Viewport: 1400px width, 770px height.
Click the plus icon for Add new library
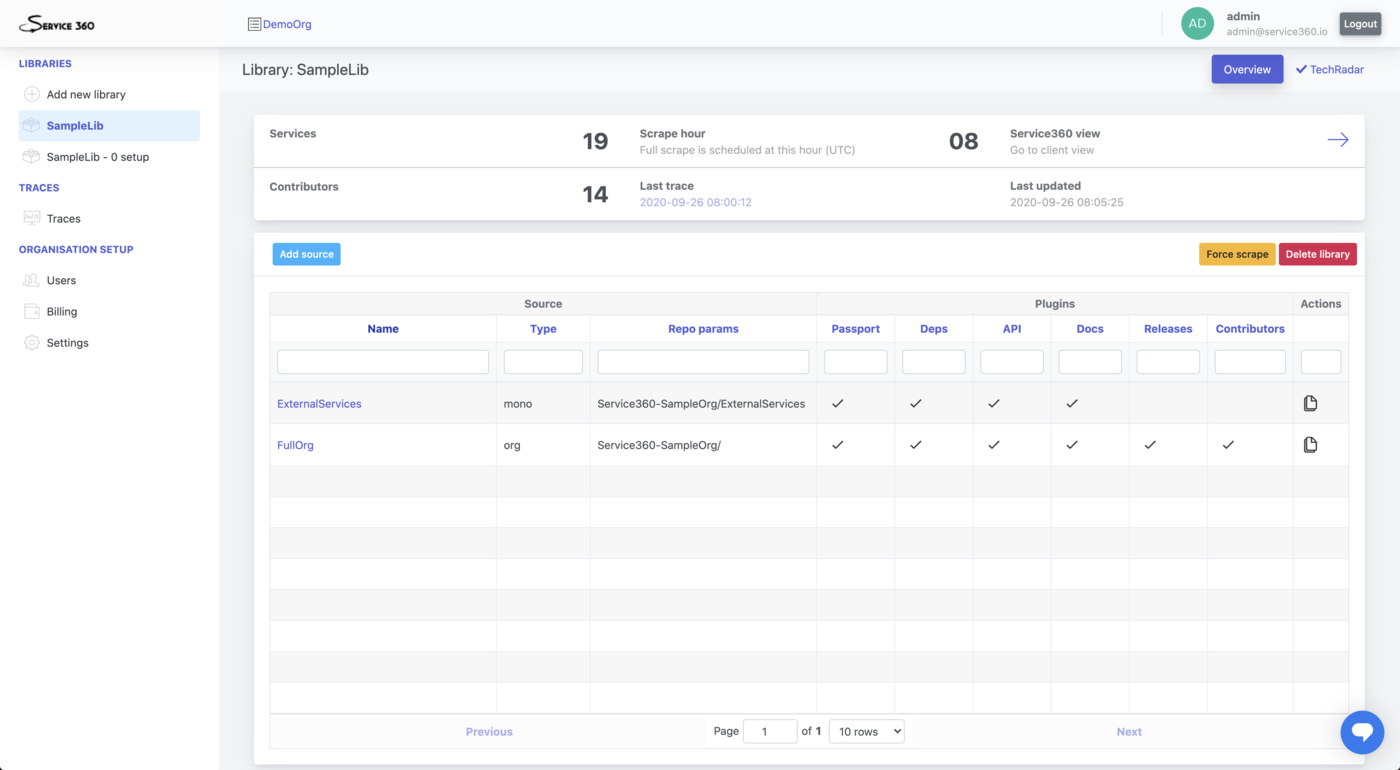point(32,94)
